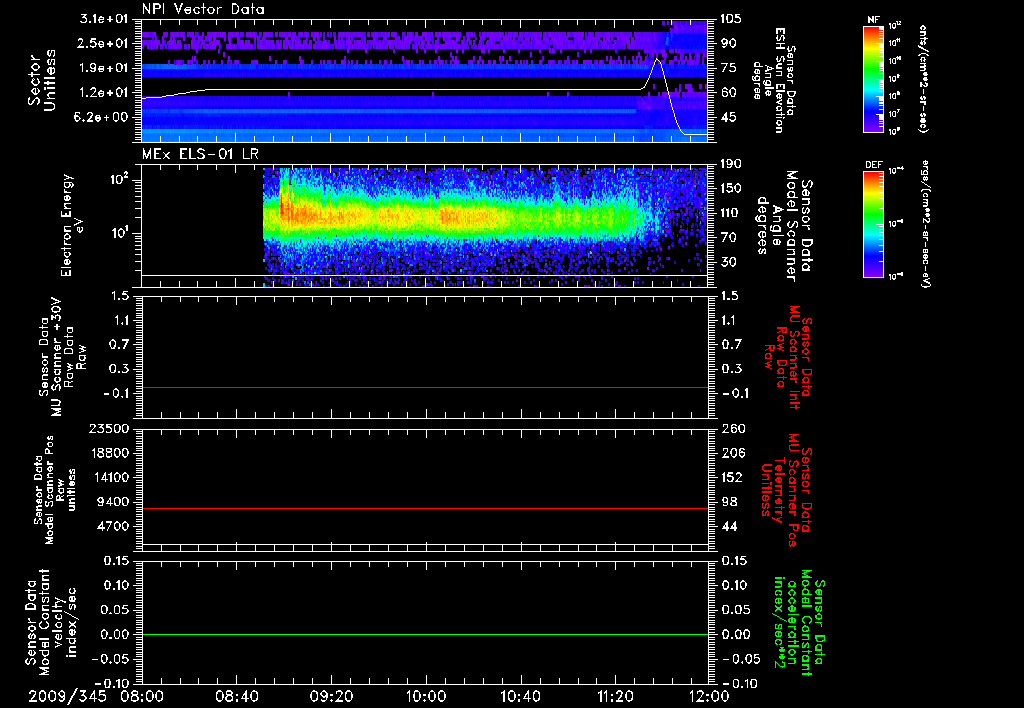Click the 98 telemetry position tick

click(729, 502)
